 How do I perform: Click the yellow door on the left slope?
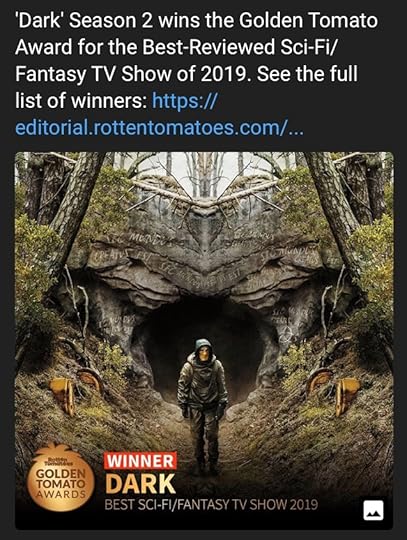(x=63, y=395)
